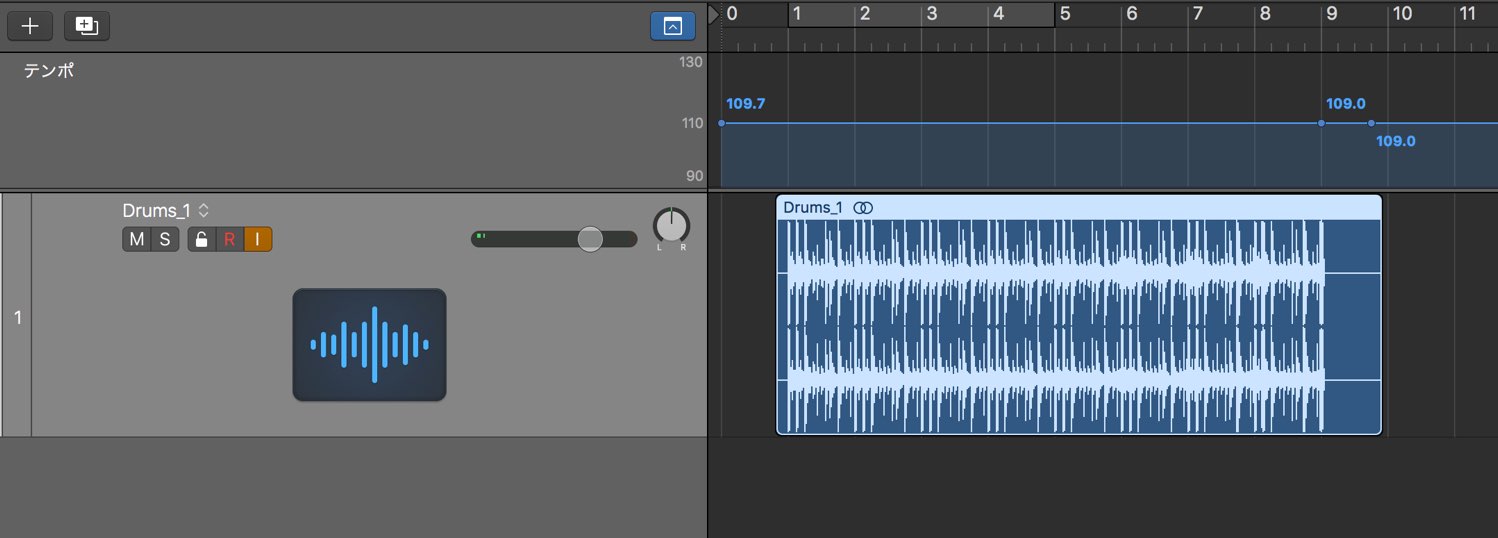Add a new track with plus button

click(x=30, y=26)
